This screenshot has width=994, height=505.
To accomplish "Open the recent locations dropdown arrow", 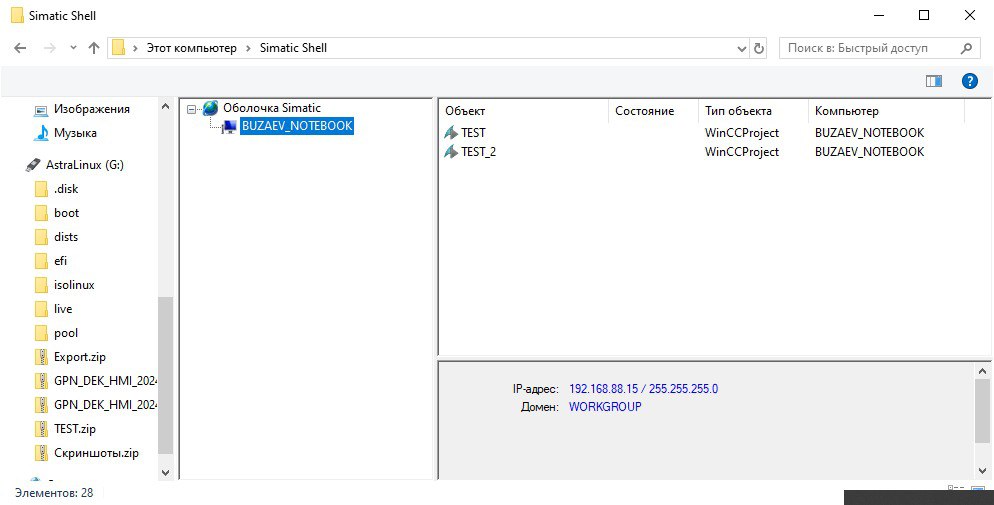I will point(74,48).
